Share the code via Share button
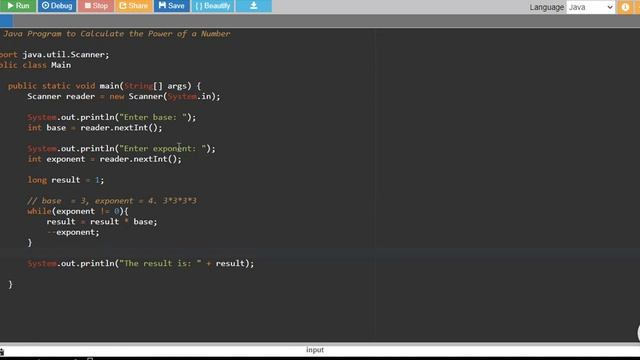 tap(133, 6)
